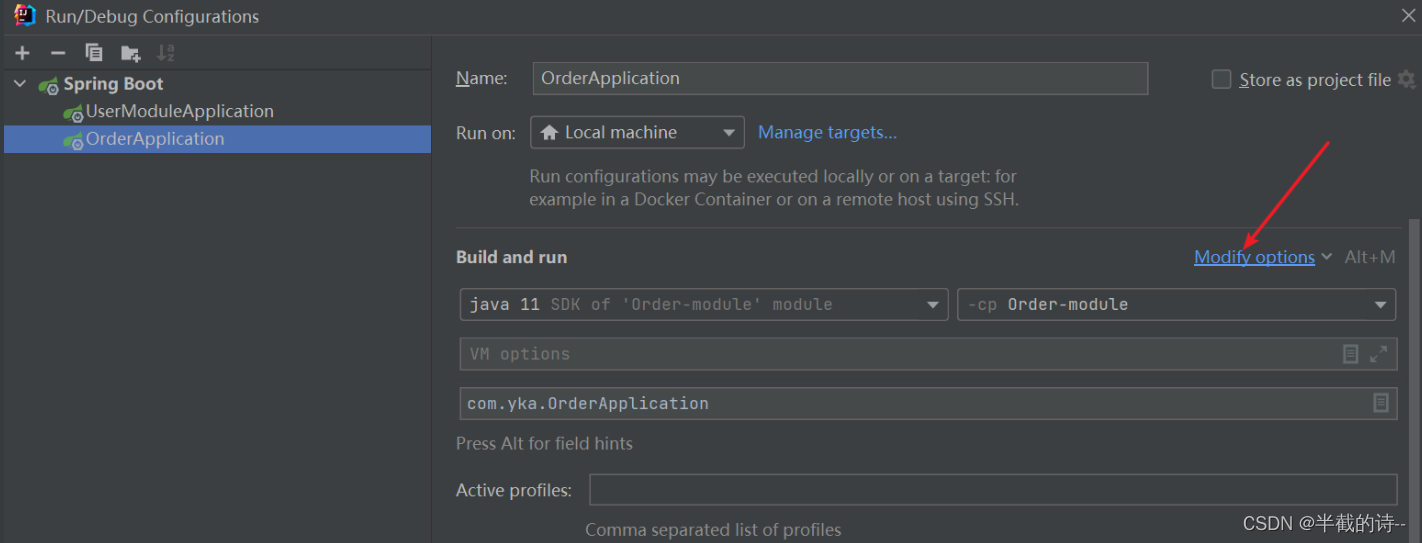Click the move into new folder icon

(x=131, y=53)
